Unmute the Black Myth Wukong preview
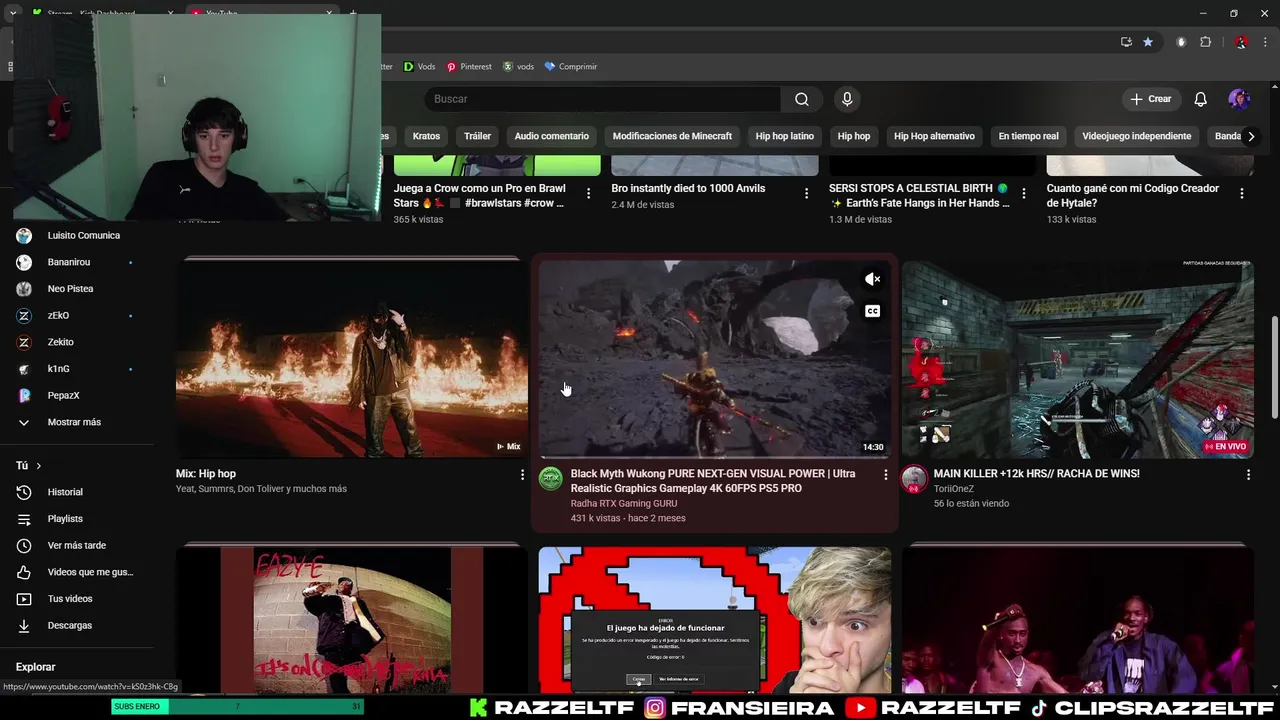Viewport: 1280px width, 720px height. (x=872, y=280)
